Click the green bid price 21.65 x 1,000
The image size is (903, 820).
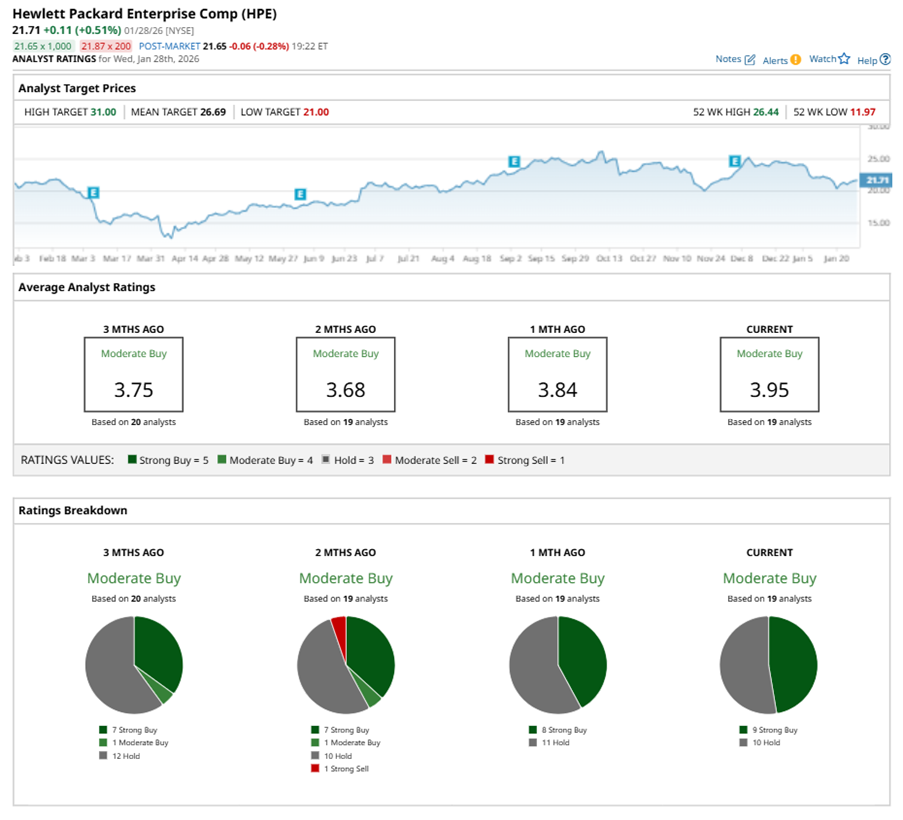[43, 47]
